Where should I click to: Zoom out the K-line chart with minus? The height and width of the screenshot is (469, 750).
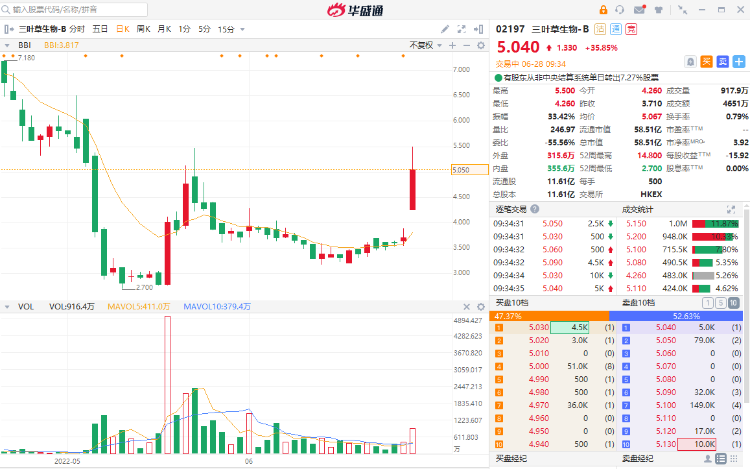pyautogui.click(x=466, y=45)
